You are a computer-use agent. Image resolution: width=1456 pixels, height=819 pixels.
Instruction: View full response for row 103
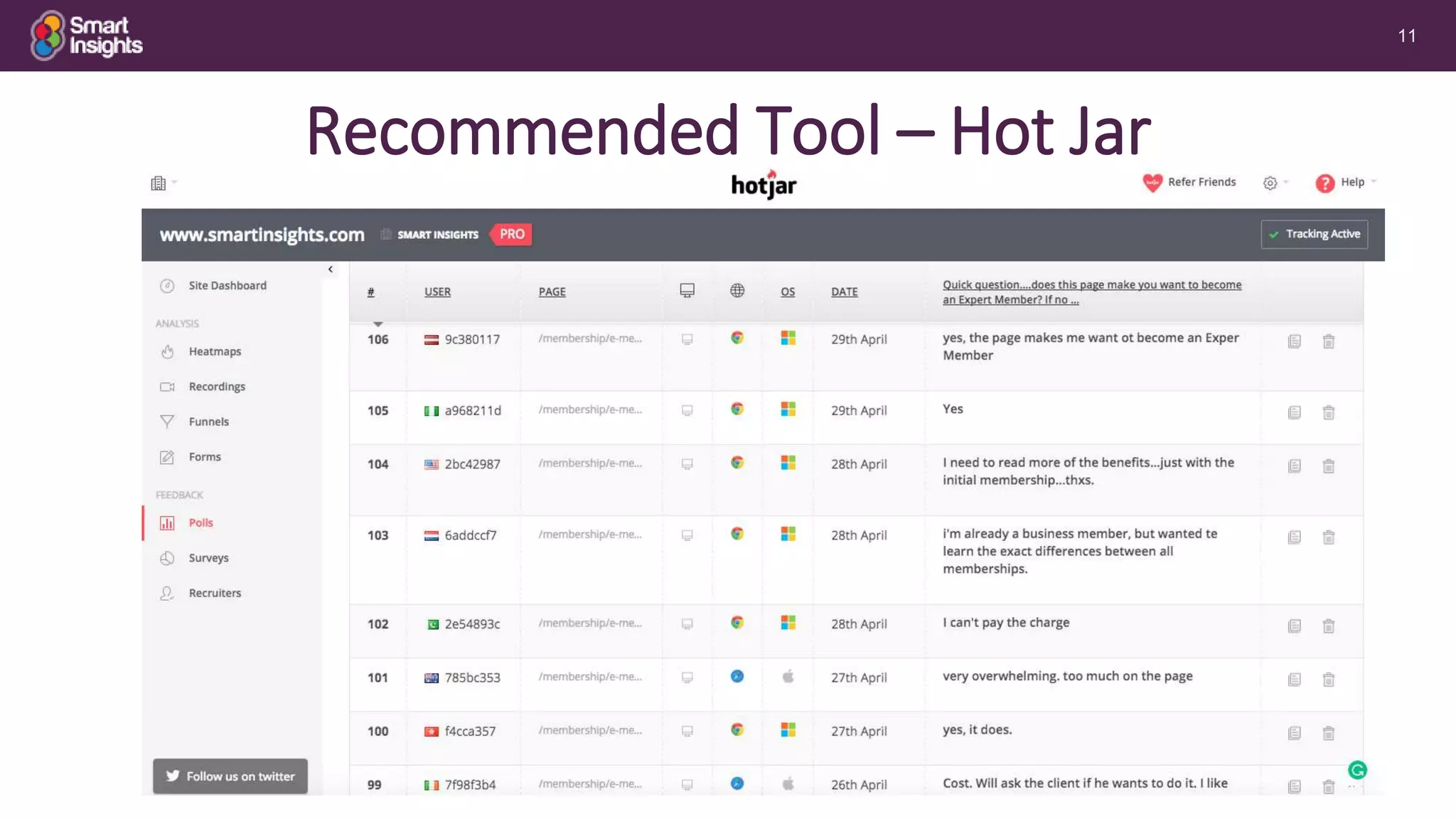click(x=1295, y=537)
